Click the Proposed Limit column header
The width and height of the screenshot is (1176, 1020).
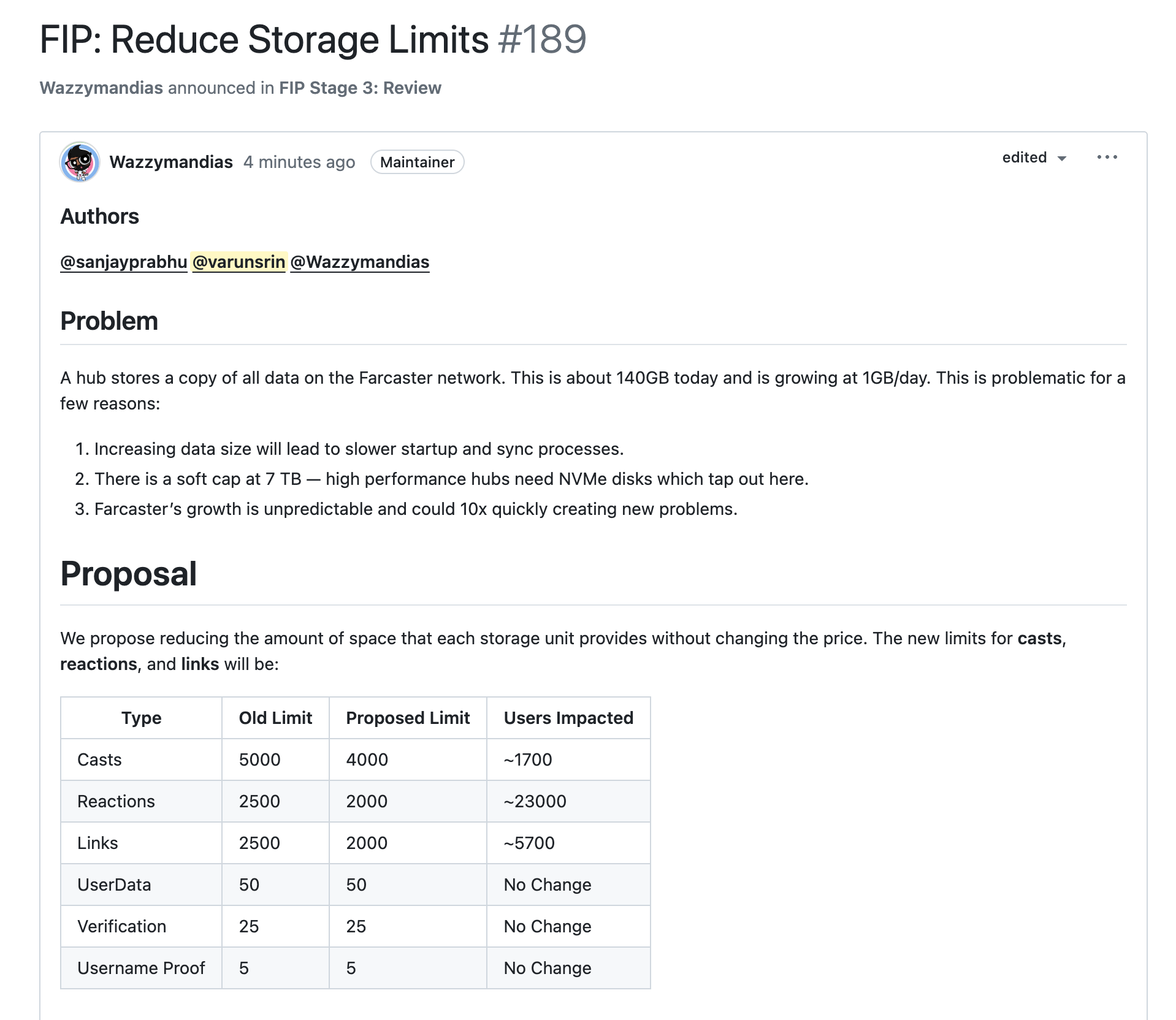408,718
